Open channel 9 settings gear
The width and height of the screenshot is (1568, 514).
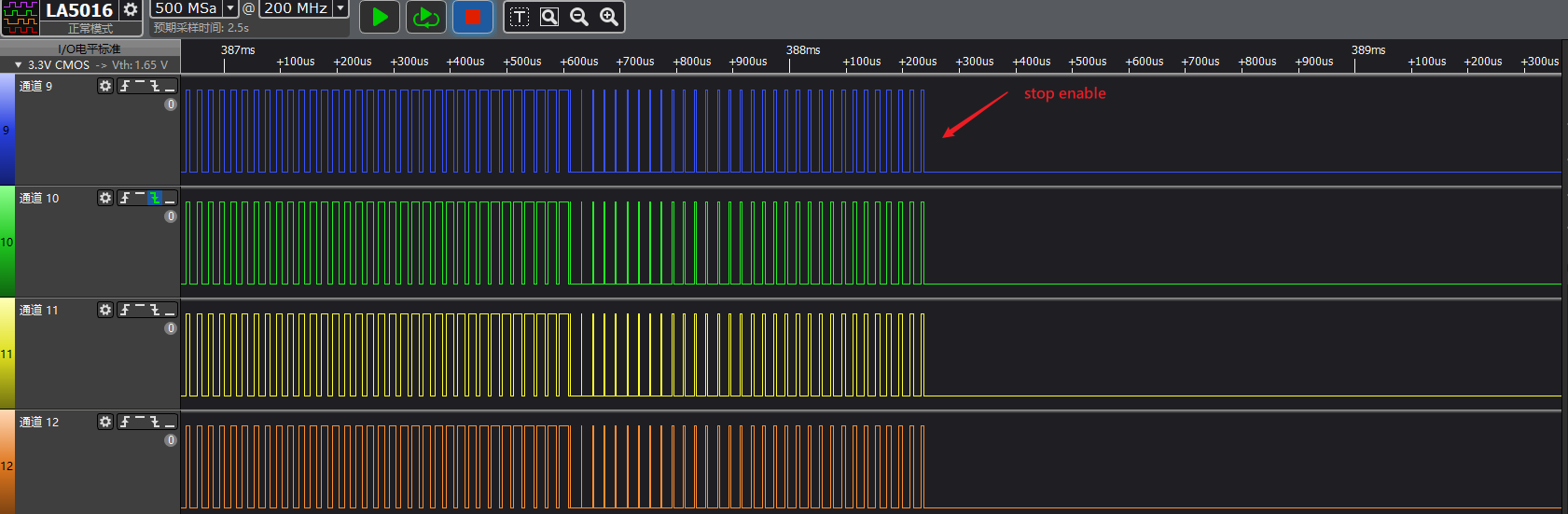(x=105, y=86)
